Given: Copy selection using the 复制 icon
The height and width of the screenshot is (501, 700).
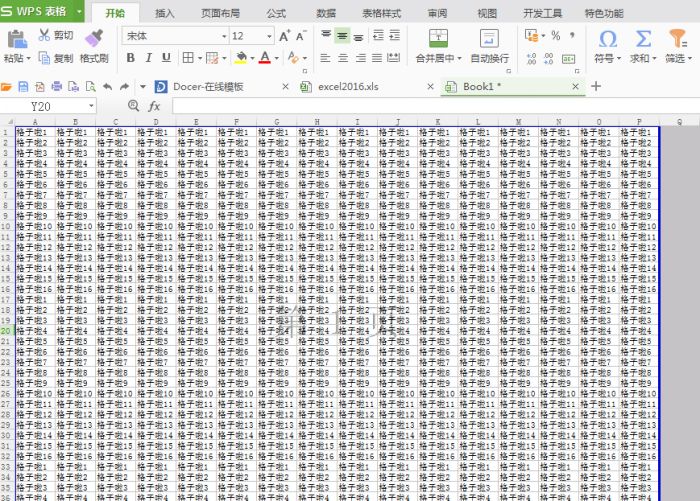Looking at the screenshot, I should pyautogui.click(x=44, y=58).
